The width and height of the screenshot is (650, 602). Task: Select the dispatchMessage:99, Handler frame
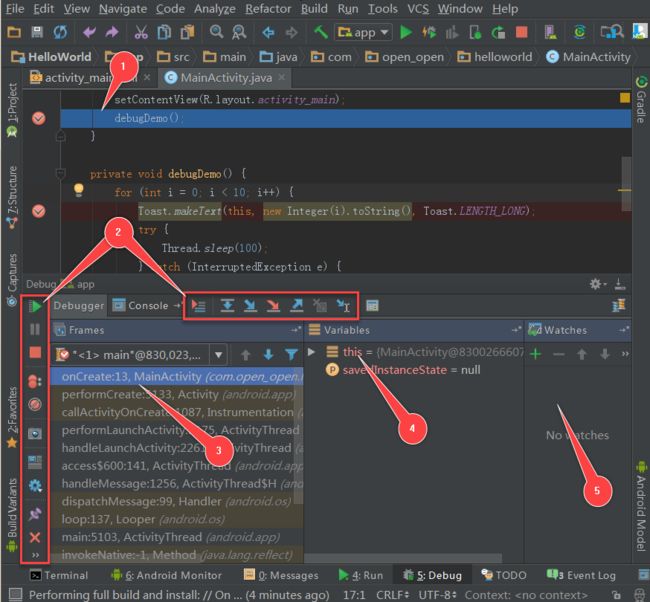(177, 501)
